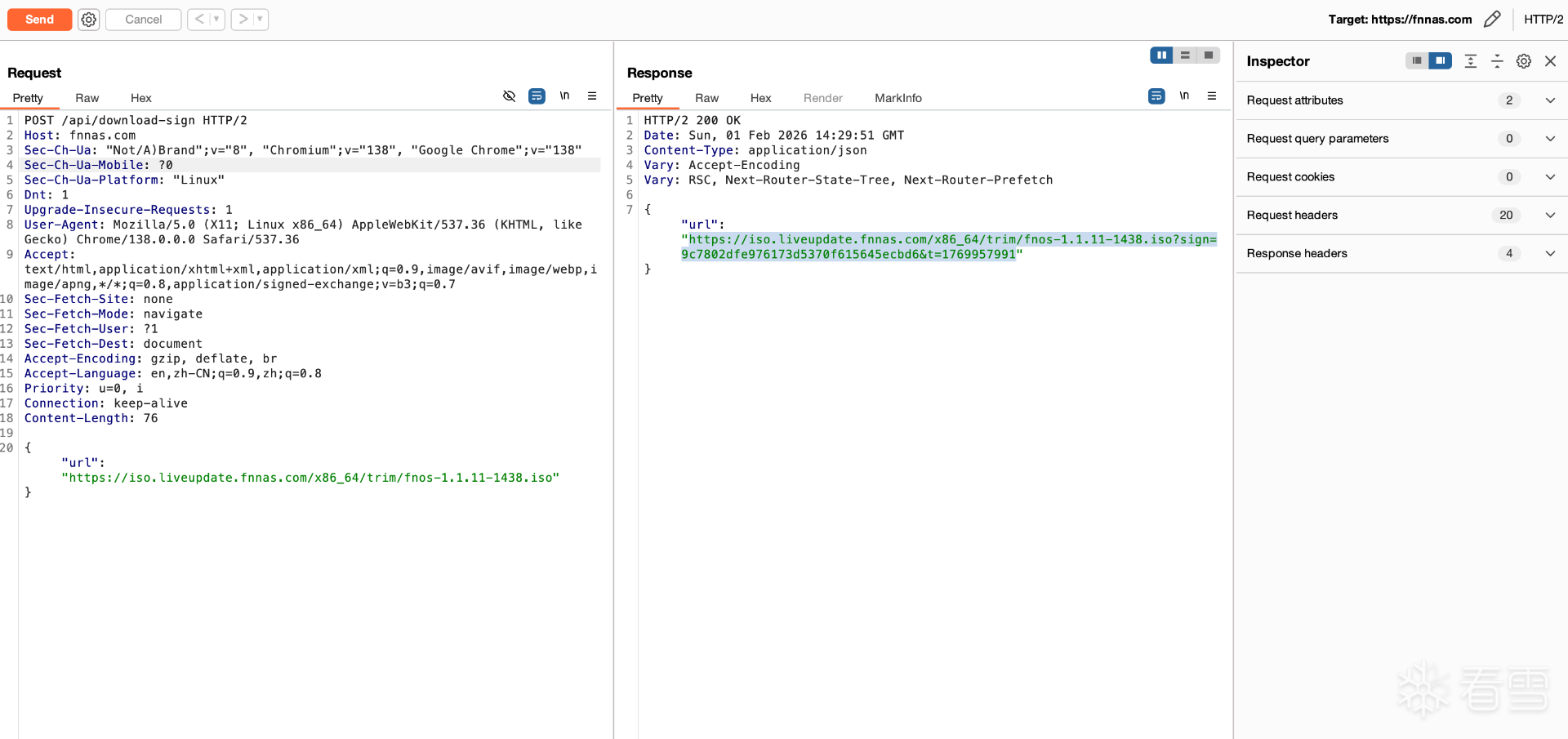Screen dimensions: 1568x739
Task: Toggle request line wrapping button
Action: click(537, 96)
